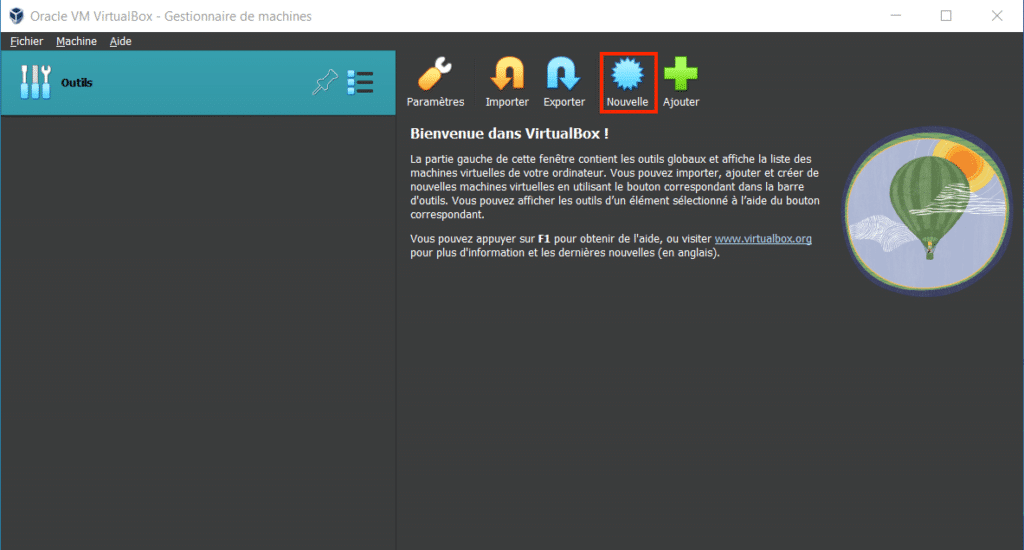Pin the Outils tools pane
The width and height of the screenshot is (1024, 550).
coord(325,82)
